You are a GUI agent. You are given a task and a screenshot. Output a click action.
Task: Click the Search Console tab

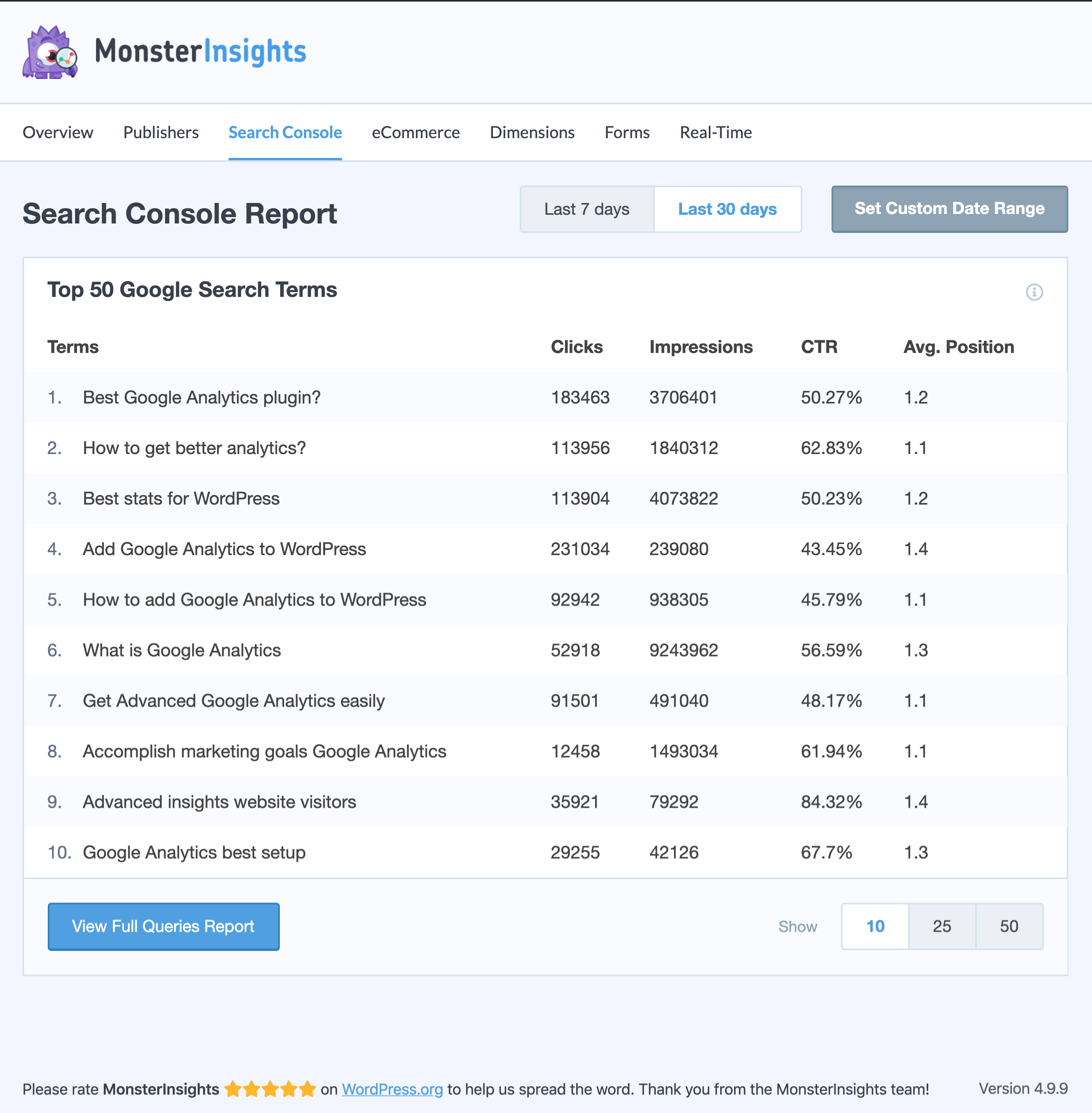(285, 133)
